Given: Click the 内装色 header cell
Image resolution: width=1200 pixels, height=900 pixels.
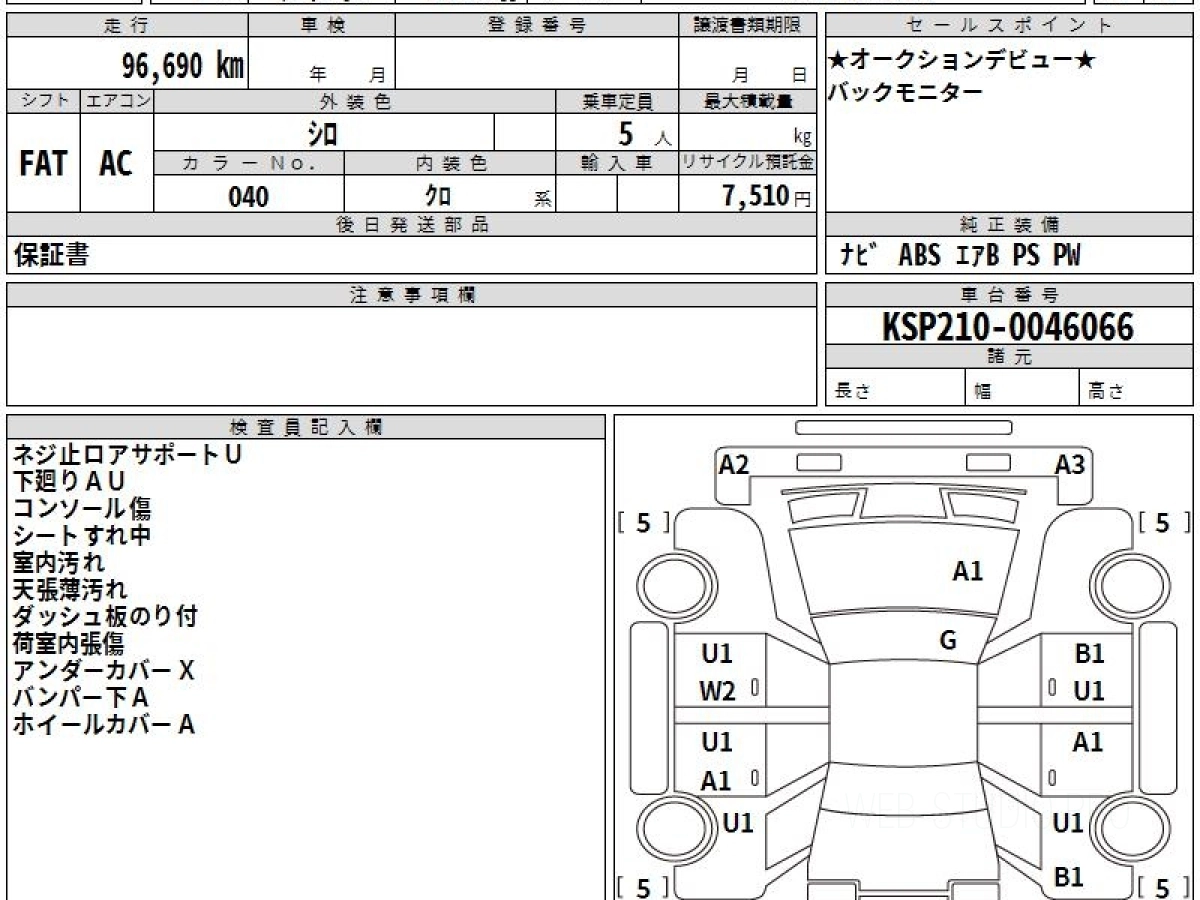Looking at the screenshot, I should point(450,163).
